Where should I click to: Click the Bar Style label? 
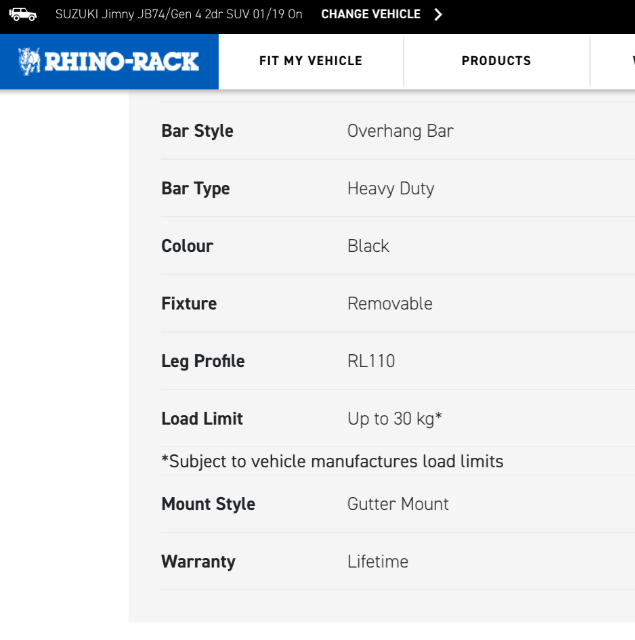click(x=198, y=131)
